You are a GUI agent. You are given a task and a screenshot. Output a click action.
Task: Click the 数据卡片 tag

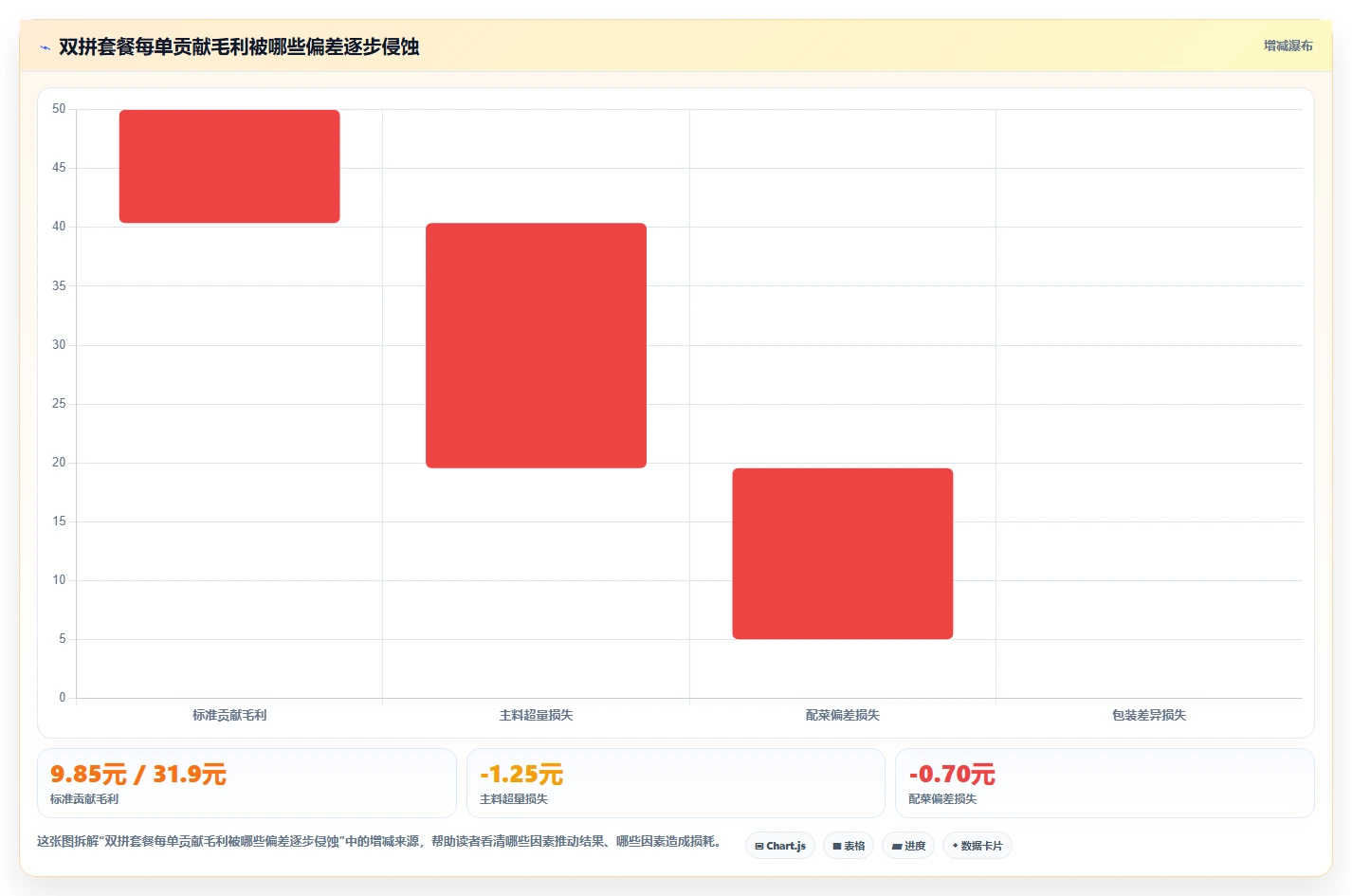tap(977, 846)
